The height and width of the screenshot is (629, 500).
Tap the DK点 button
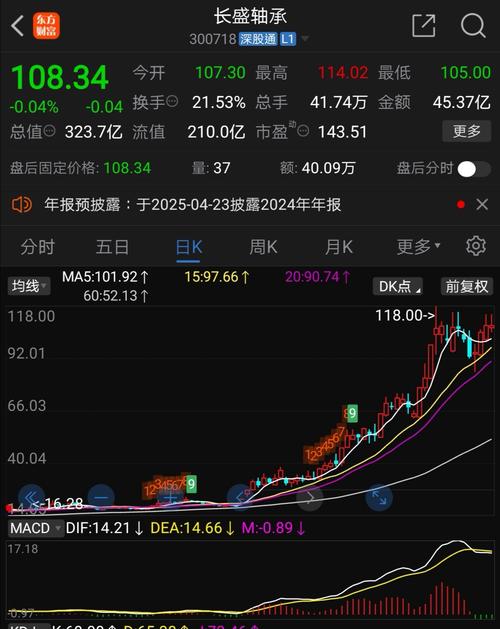(x=398, y=286)
